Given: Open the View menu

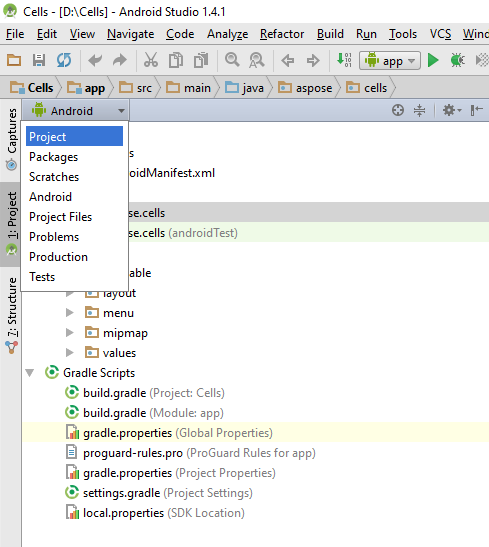Looking at the screenshot, I should point(82,34).
